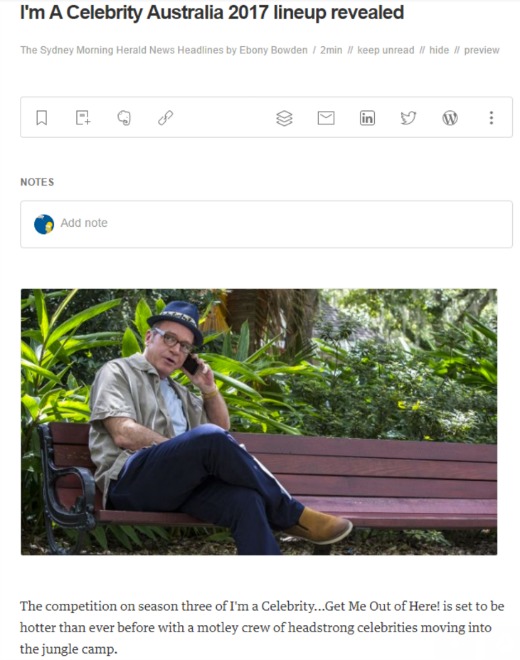Copy the article link icon
The height and width of the screenshot is (660, 520).
(x=165, y=117)
